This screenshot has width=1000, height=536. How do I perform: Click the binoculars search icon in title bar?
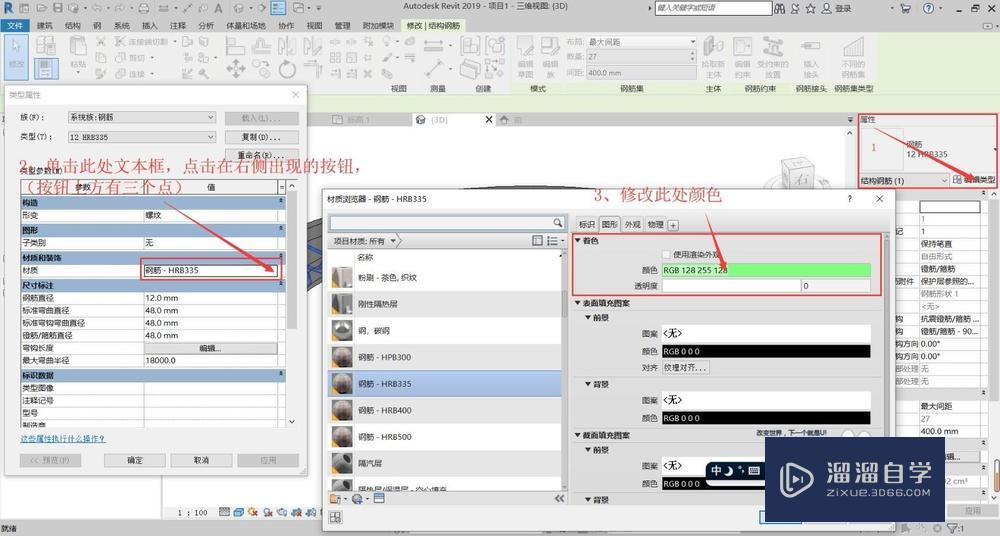point(780,8)
